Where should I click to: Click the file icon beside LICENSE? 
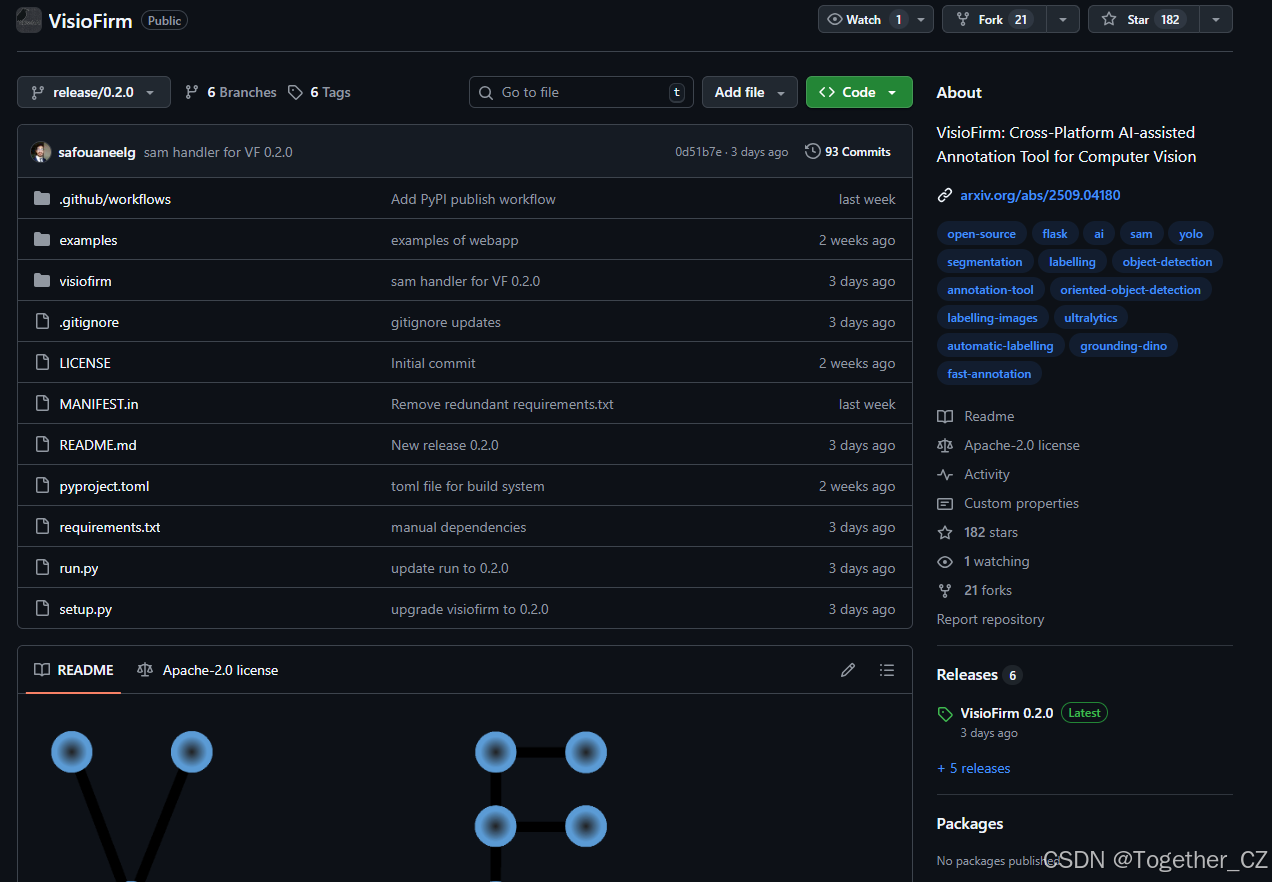coord(42,363)
